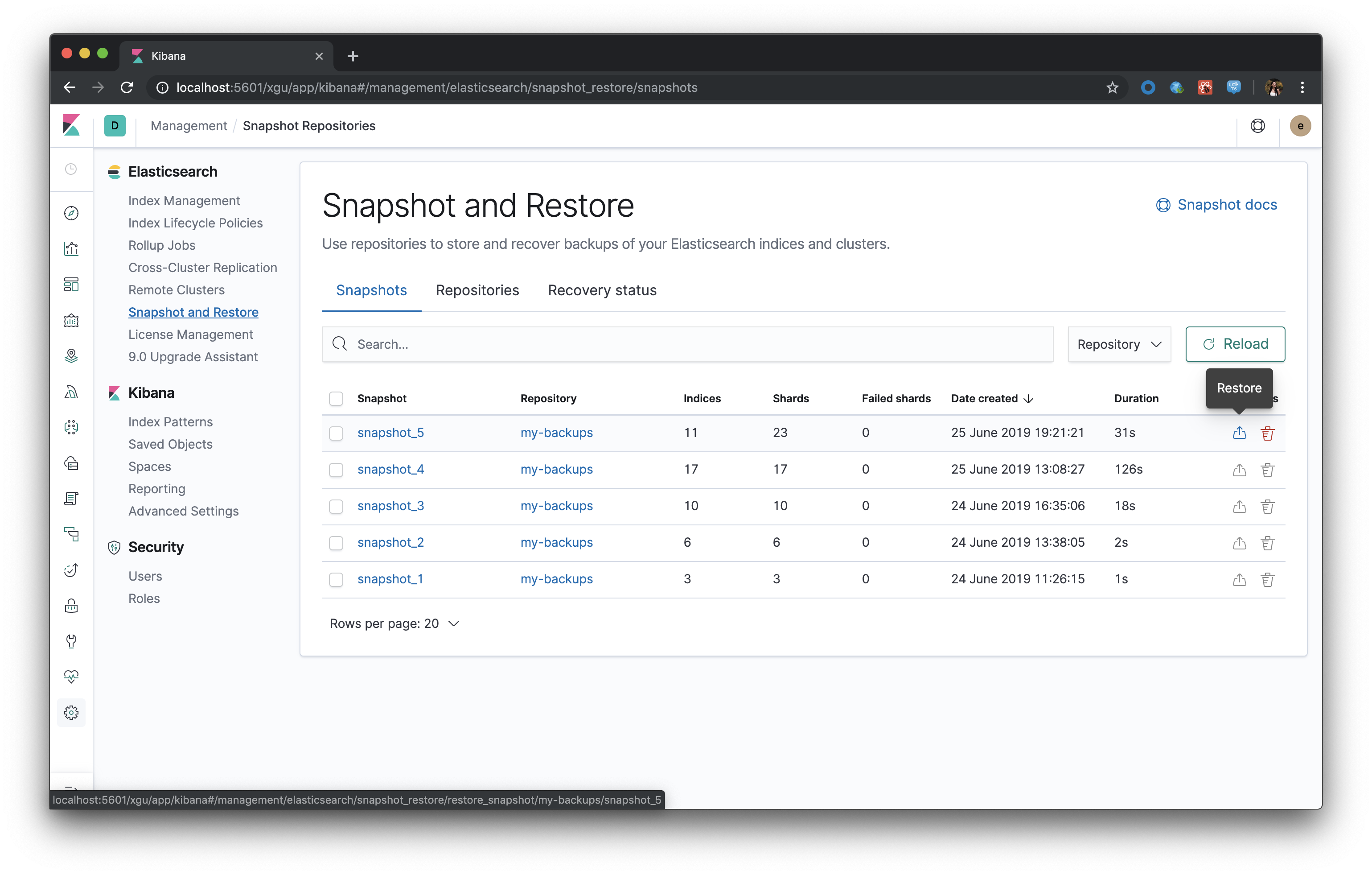Viewport: 1372px width, 875px height.
Task: Click the restore icon for snapshot_5
Action: 1239,433
